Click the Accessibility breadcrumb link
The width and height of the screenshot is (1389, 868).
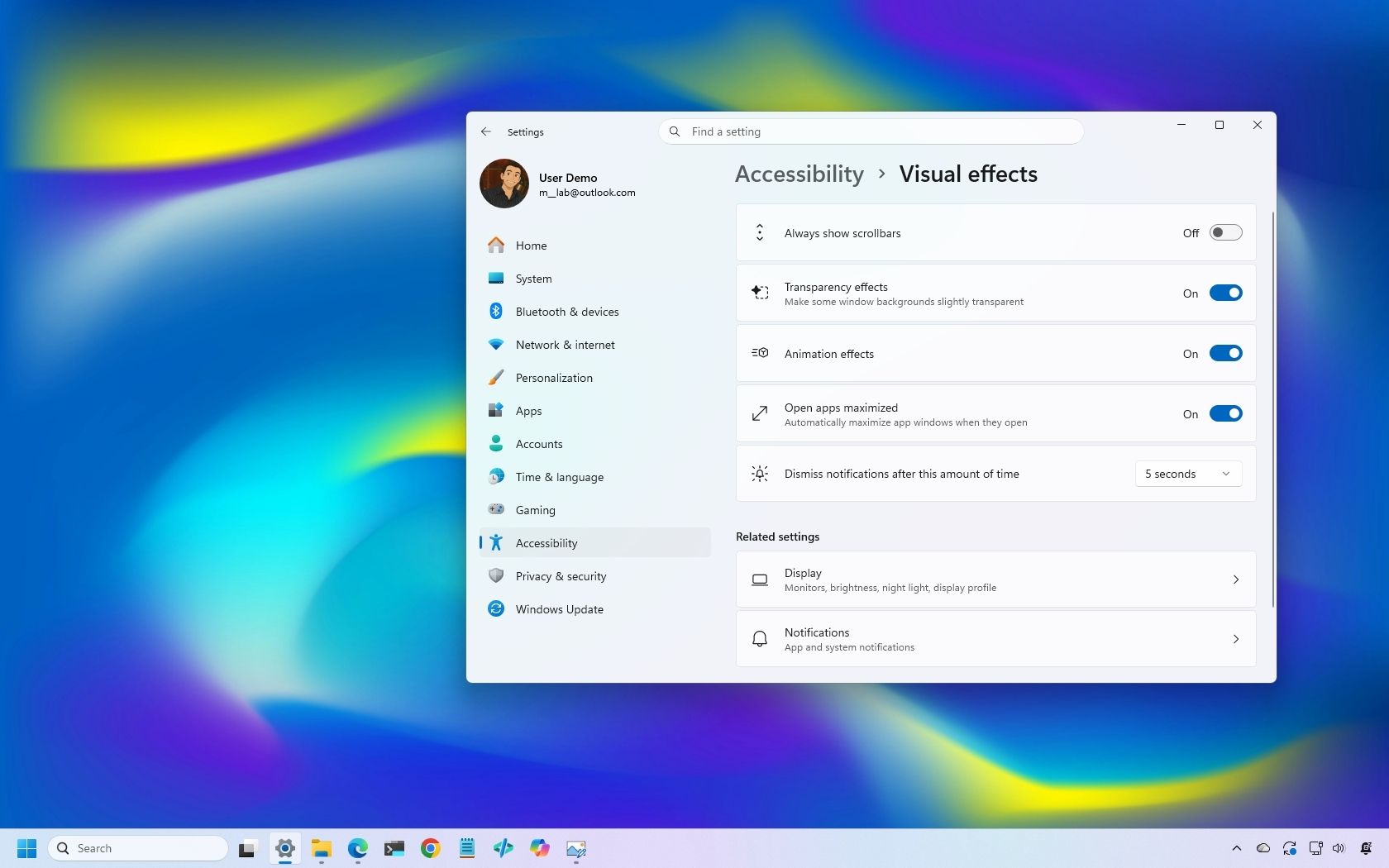click(800, 174)
